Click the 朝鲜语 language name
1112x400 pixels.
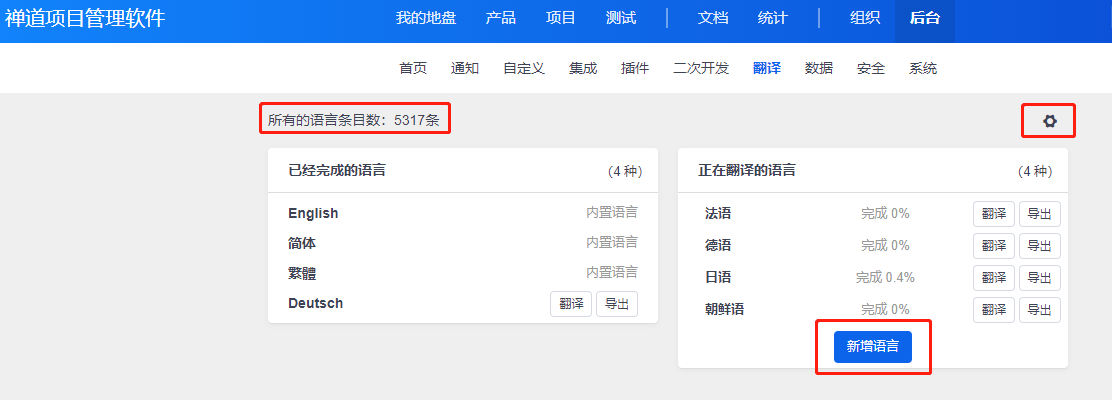tap(724, 309)
